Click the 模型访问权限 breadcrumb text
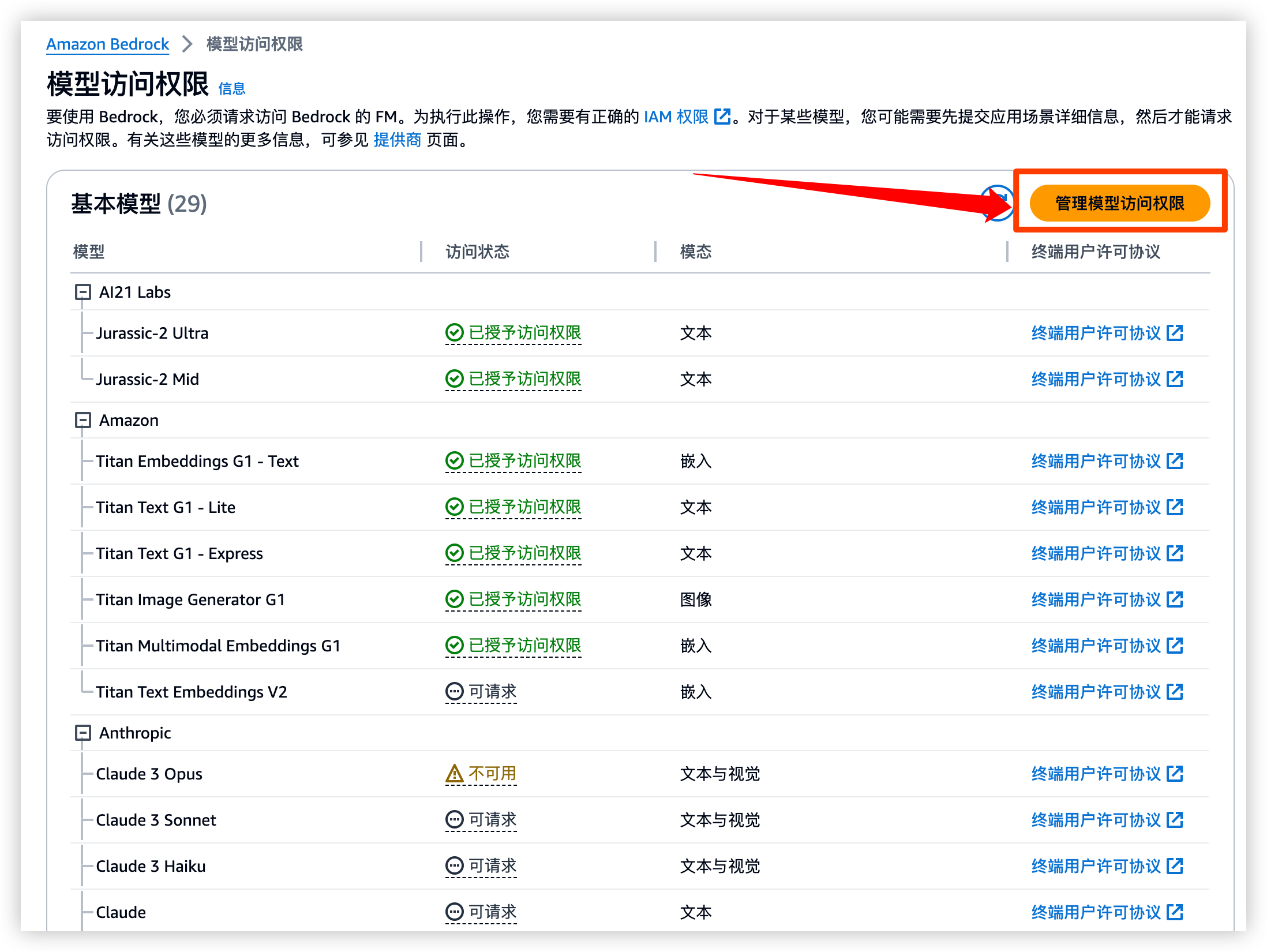 click(x=254, y=44)
